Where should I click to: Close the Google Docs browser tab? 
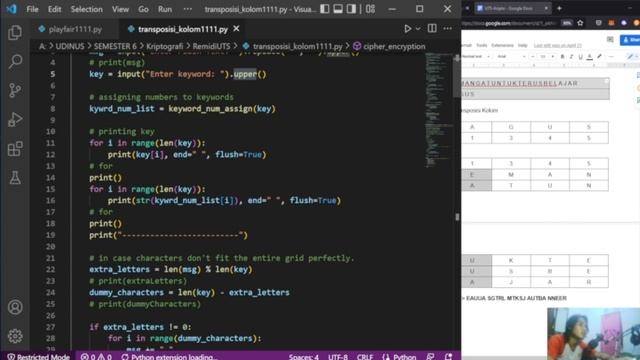click(546, 8)
